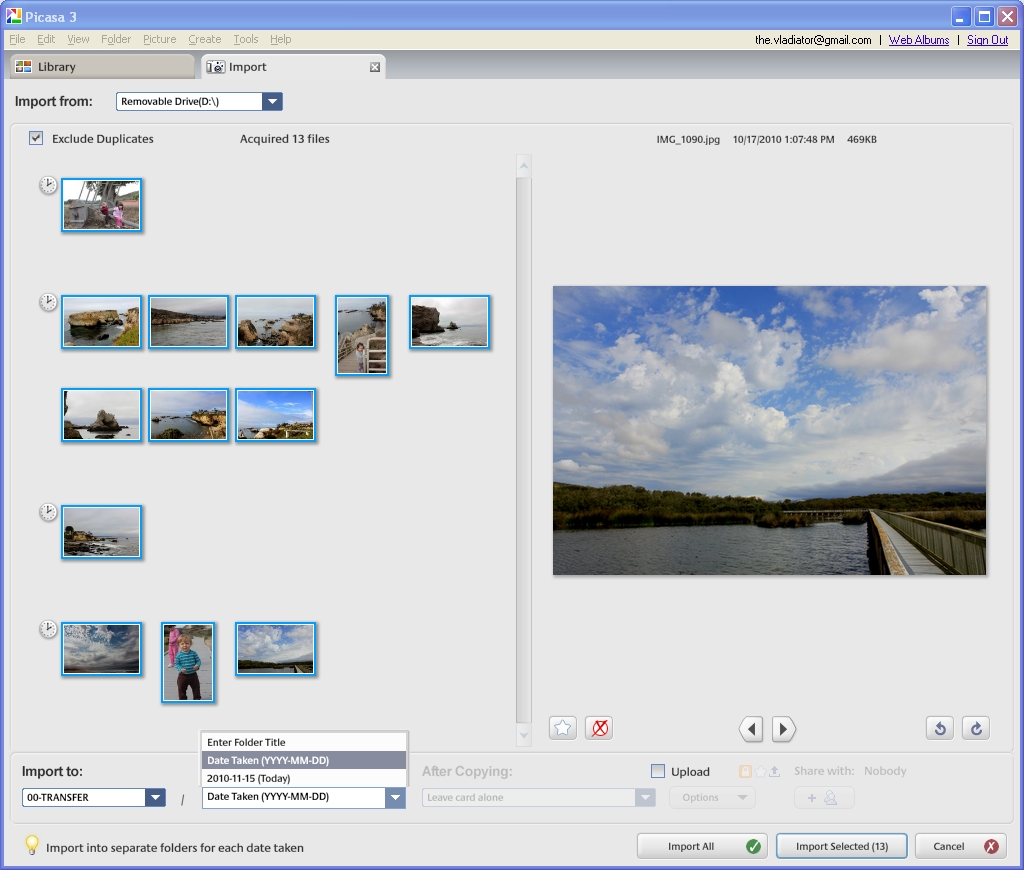Click the Import All button
This screenshot has width=1024, height=870.
click(x=701, y=846)
